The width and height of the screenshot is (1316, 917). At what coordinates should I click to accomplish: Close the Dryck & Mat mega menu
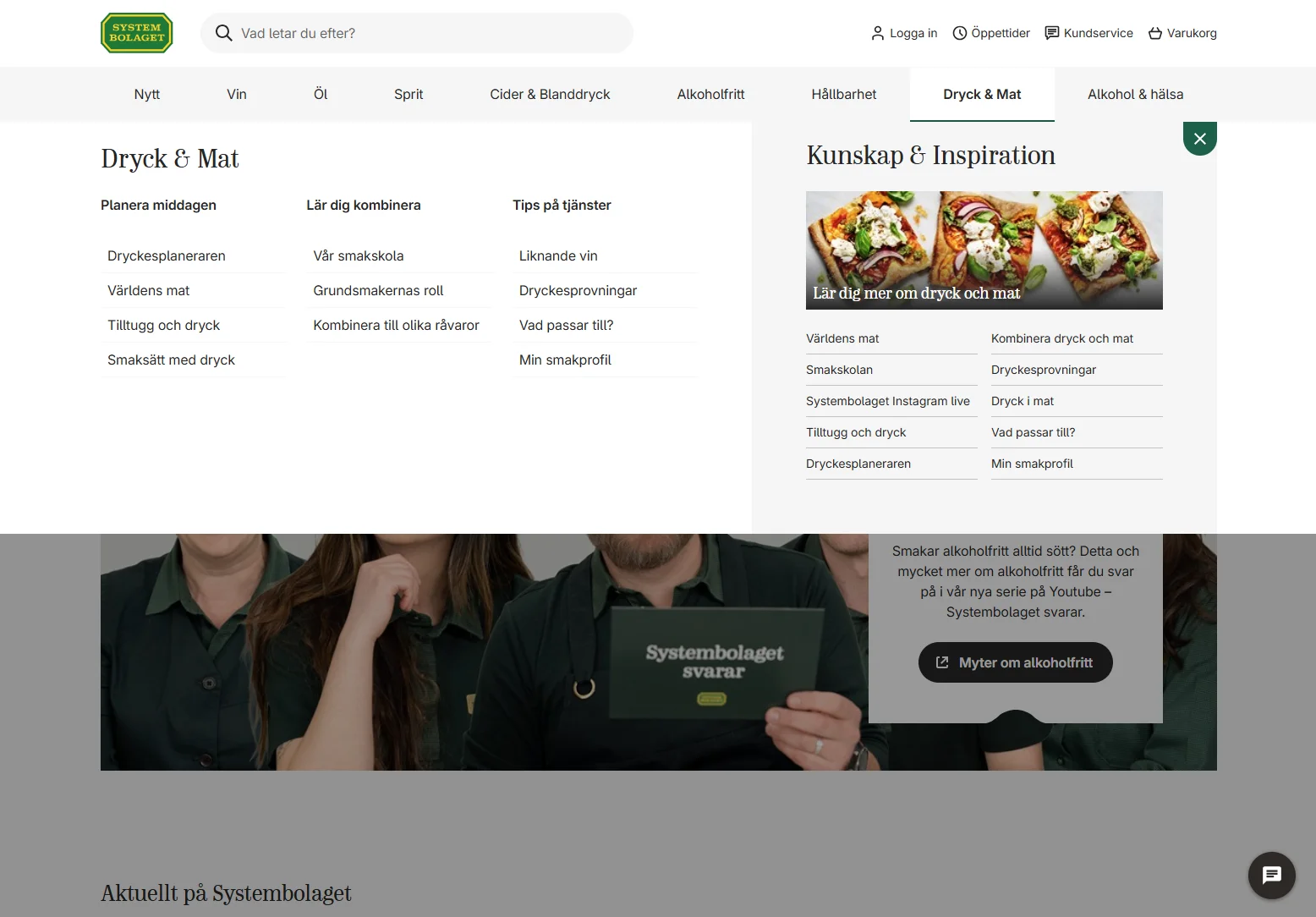click(1199, 139)
